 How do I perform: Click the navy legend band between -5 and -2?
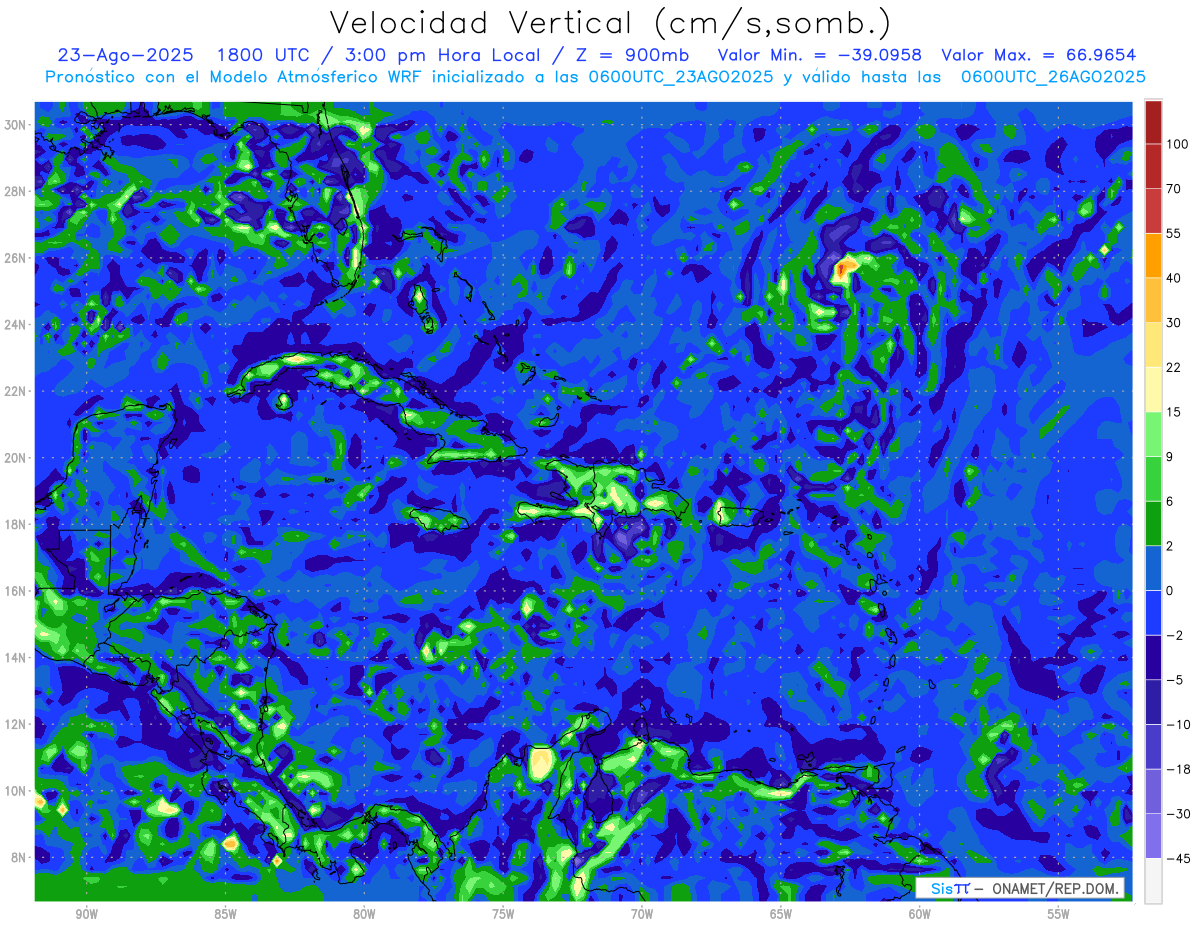tap(1153, 657)
